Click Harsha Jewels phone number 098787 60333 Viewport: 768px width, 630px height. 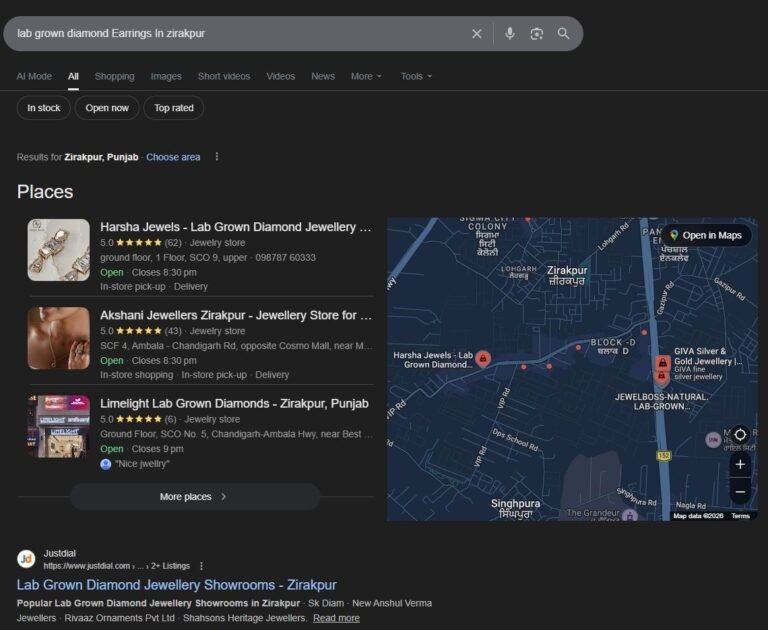click(286, 258)
